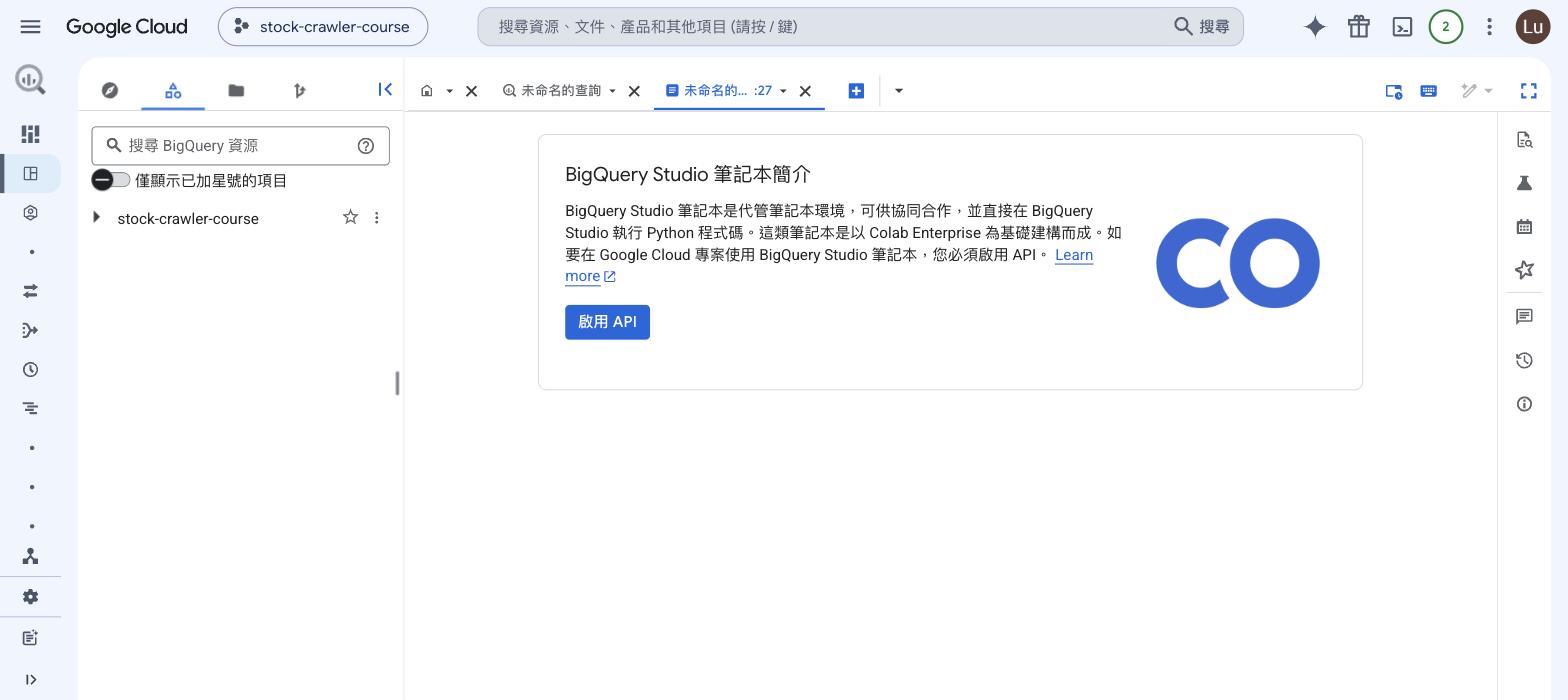The image size is (1568, 700).
Task: Open the magic wand tools dropdown
Action: [x=1476, y=91]
